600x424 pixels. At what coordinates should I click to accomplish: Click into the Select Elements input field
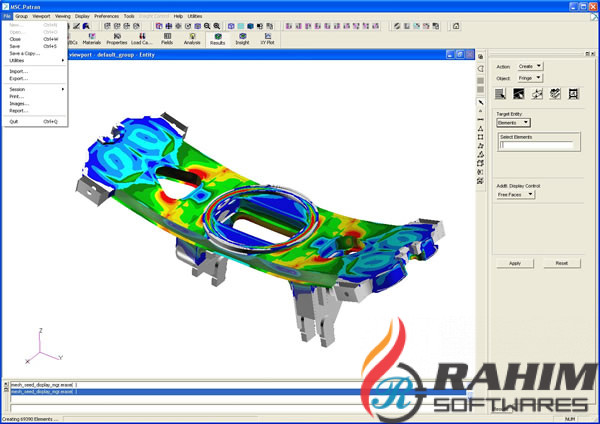click(x=536, y=145)
